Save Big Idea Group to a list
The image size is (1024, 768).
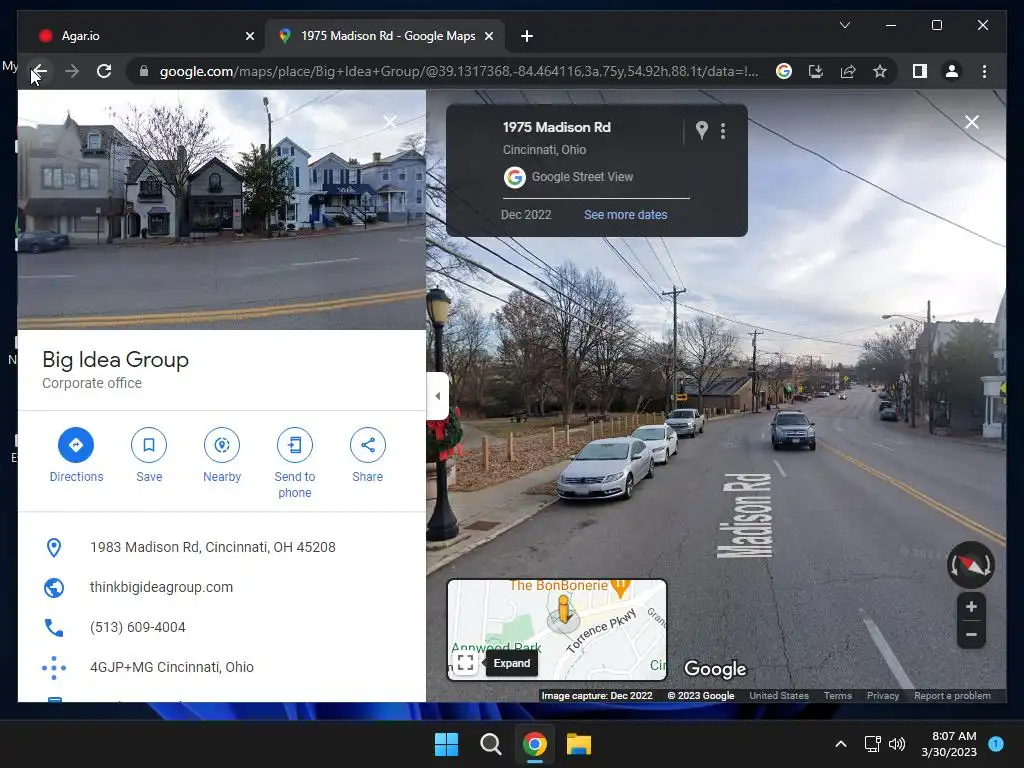pos(149,455)
